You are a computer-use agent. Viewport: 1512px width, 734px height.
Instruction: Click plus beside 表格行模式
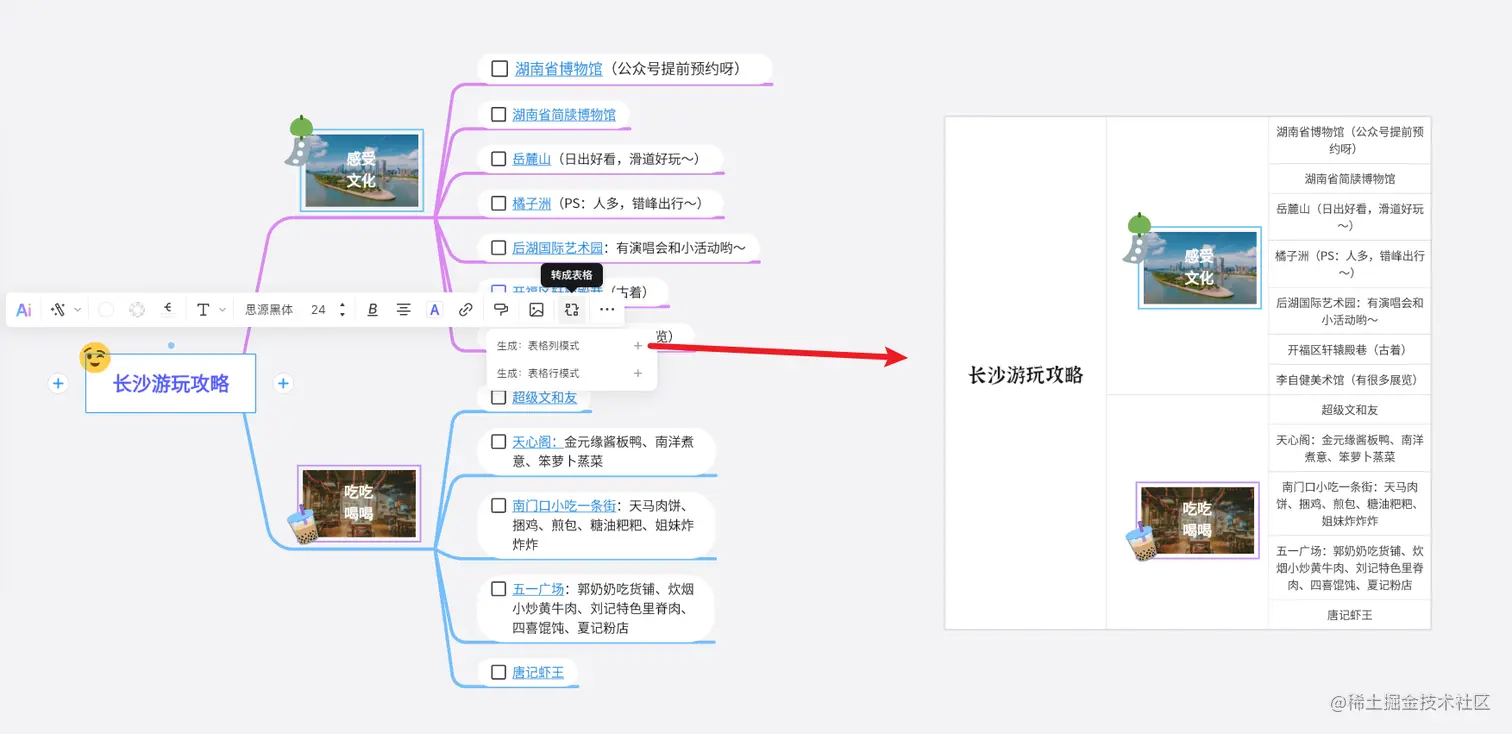coord(638,373)
